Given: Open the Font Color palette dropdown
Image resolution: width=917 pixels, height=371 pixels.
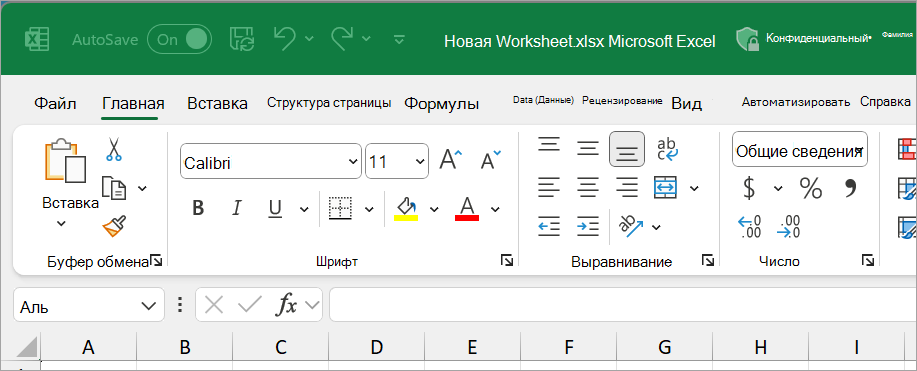Looking at the screenshot, I should click(495, 209).
